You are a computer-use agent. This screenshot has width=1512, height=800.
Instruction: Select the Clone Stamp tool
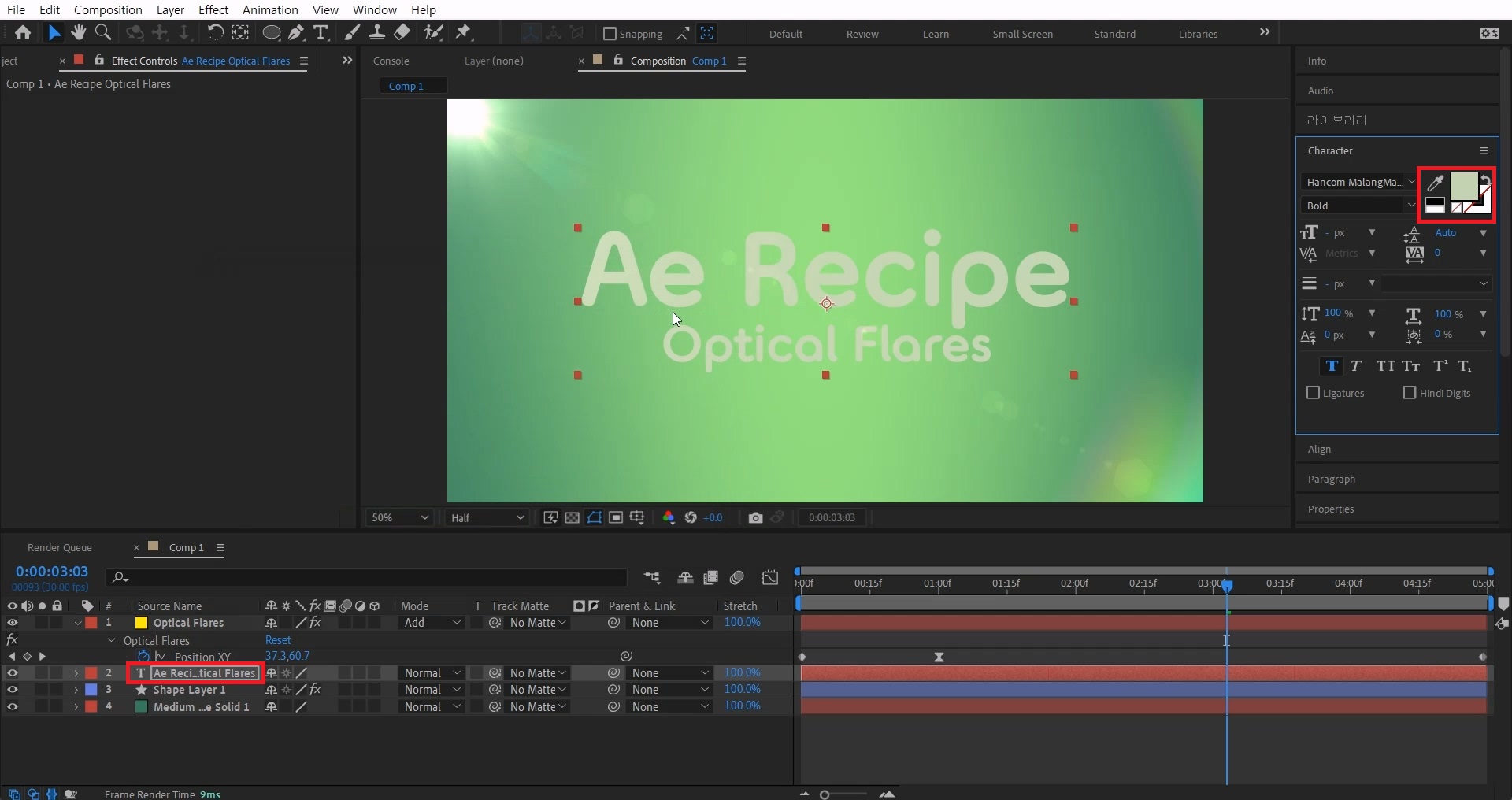[377, 32]
